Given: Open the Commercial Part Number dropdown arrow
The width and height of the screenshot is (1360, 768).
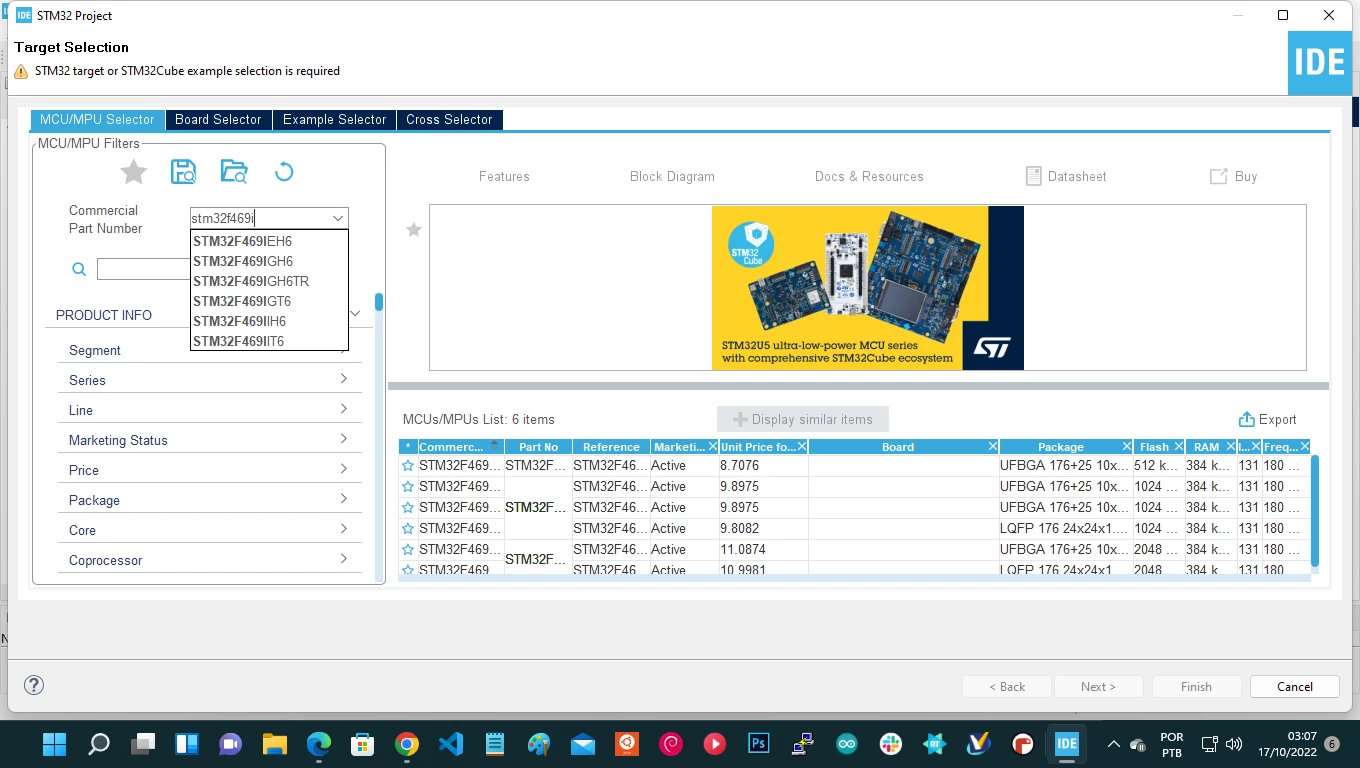Looking at the screenshot, I should tap(337, 219).
